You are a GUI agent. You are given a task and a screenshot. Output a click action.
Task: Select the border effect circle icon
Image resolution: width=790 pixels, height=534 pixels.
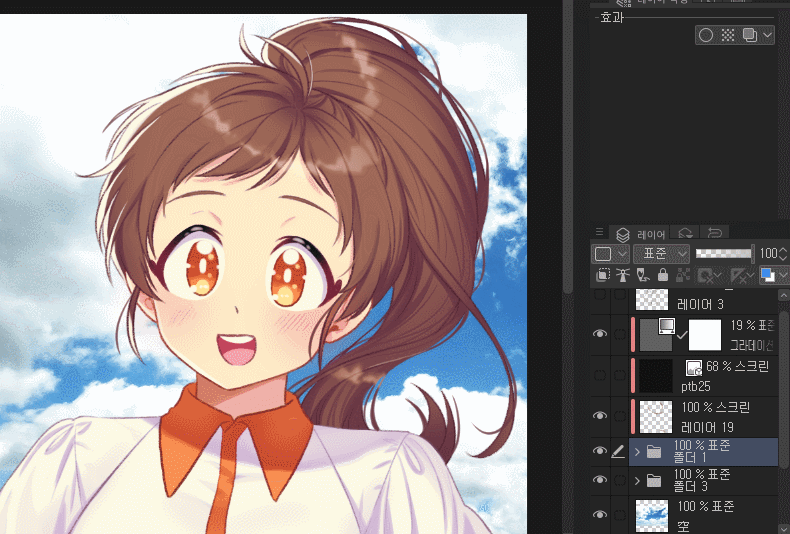[x=706, y=35]
